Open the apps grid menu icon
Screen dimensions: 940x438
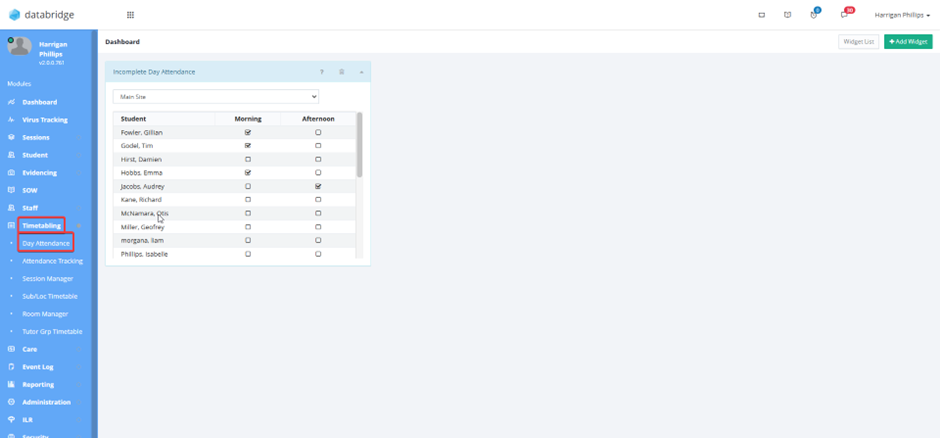tap(130, 15)
